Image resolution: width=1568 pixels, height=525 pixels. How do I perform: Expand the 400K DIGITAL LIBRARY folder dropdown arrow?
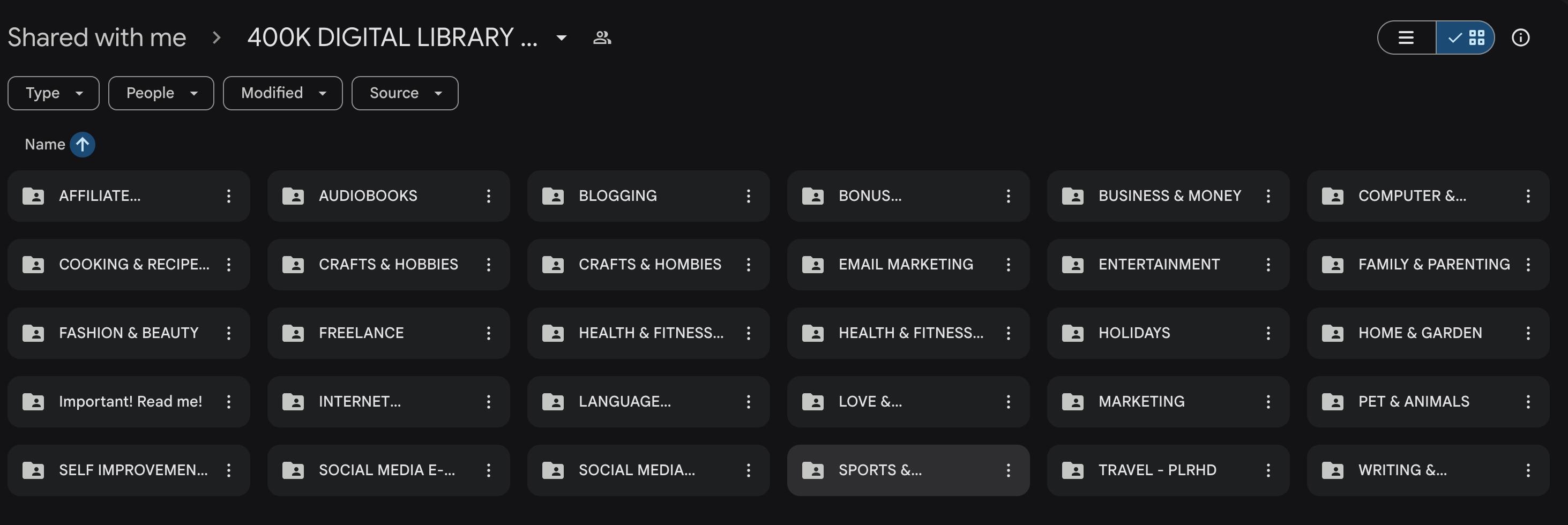tap(561, 37)
